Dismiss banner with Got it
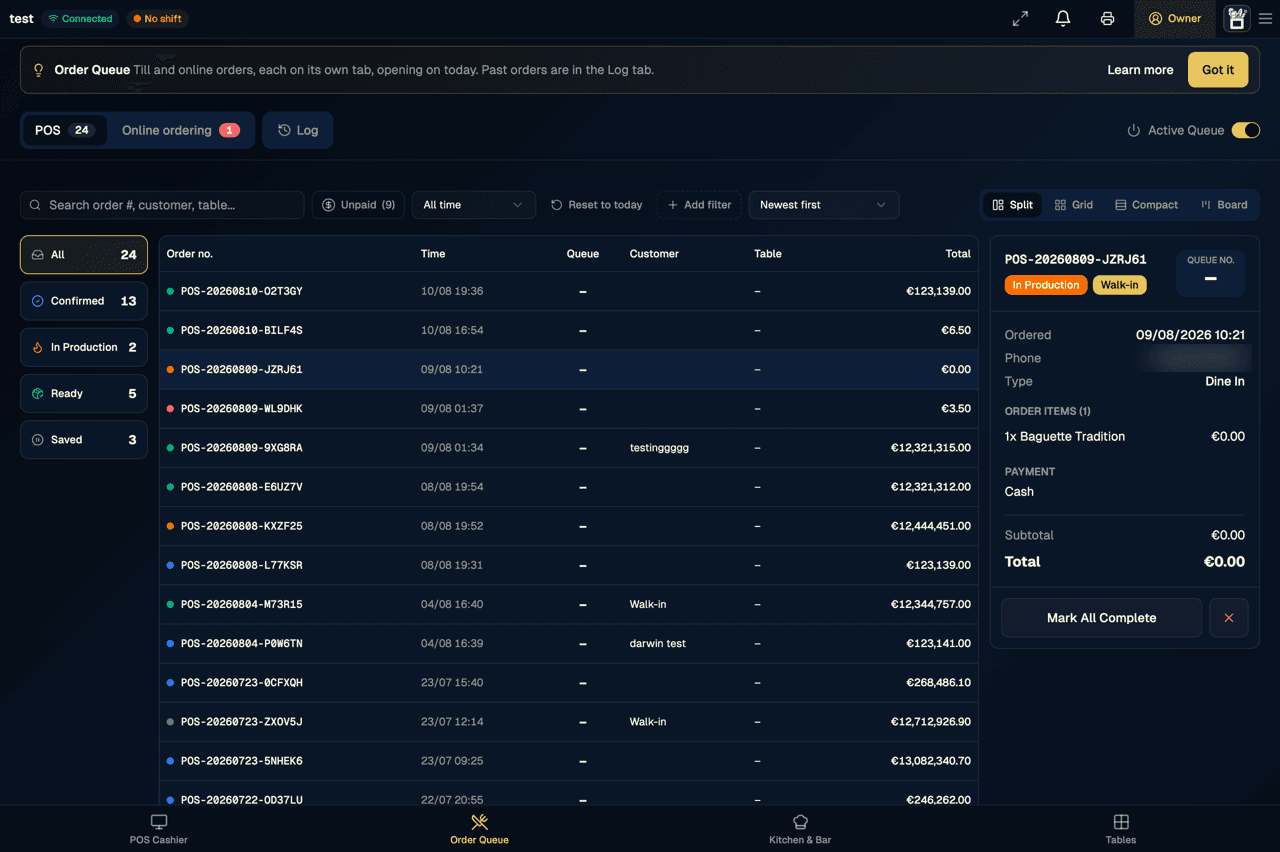 click(x=1218, y=70)
